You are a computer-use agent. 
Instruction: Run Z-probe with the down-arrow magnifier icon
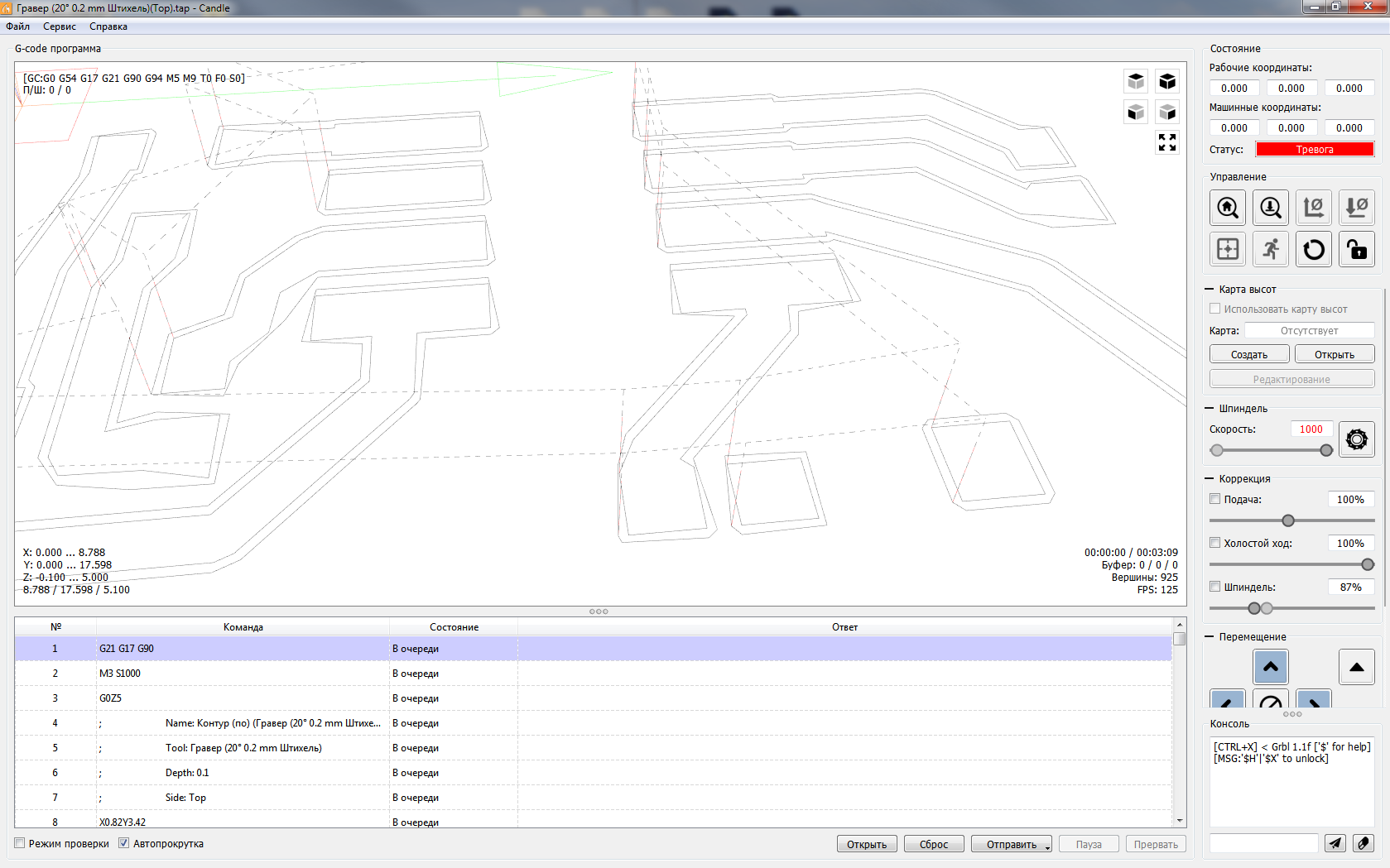1271,207
